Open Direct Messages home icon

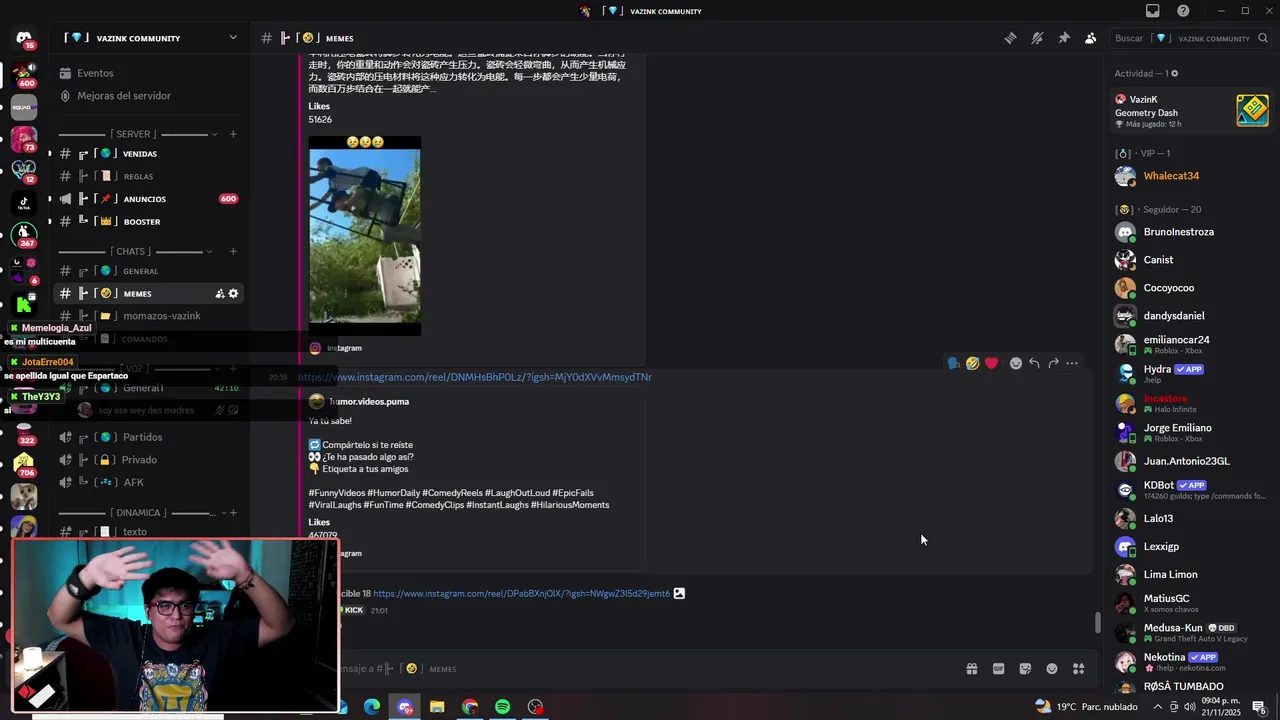(24, 38)
